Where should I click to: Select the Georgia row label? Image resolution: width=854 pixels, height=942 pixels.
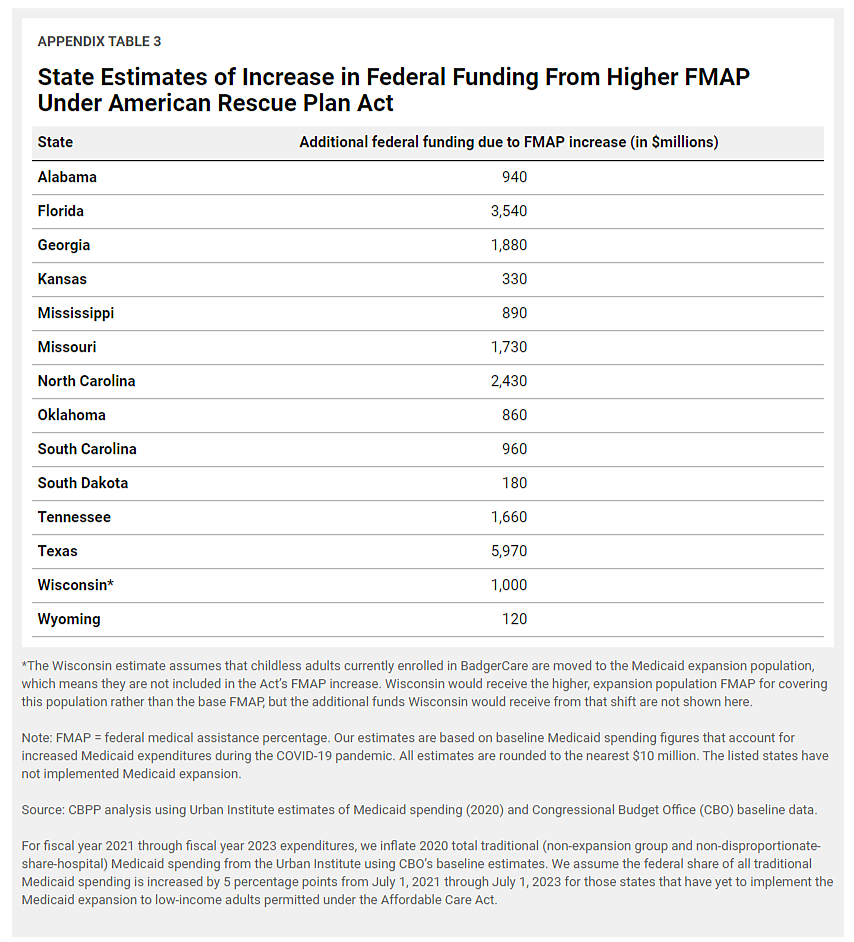tap(64, 245)
